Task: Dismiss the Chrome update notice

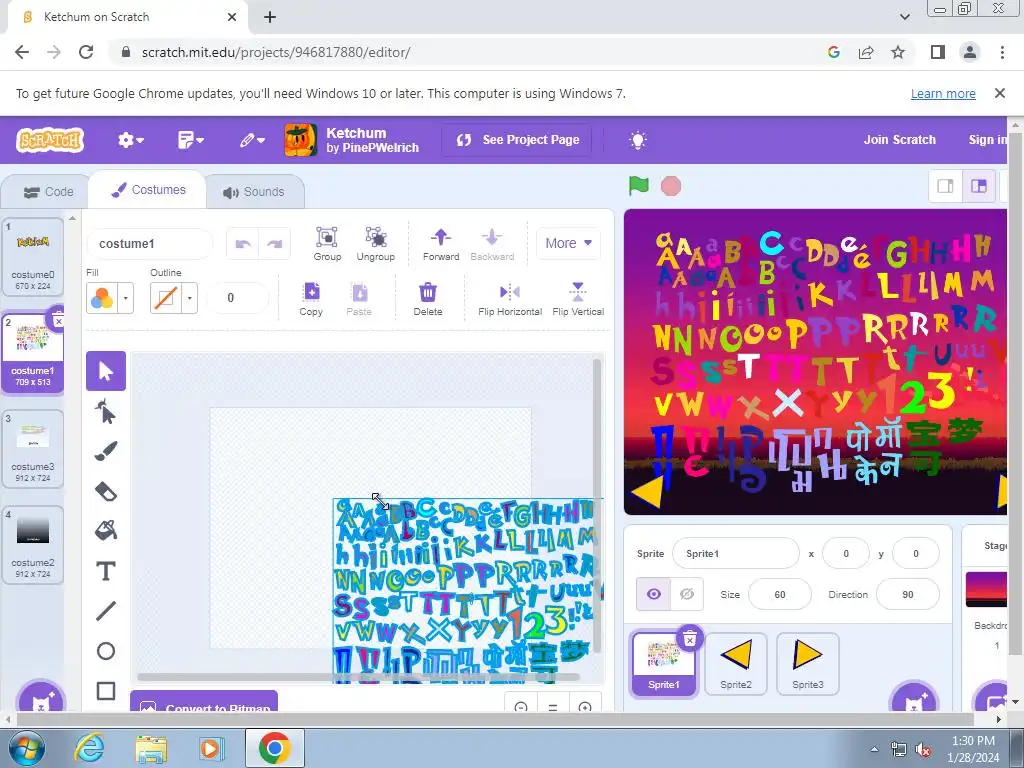Action: [x=999, y=93]
